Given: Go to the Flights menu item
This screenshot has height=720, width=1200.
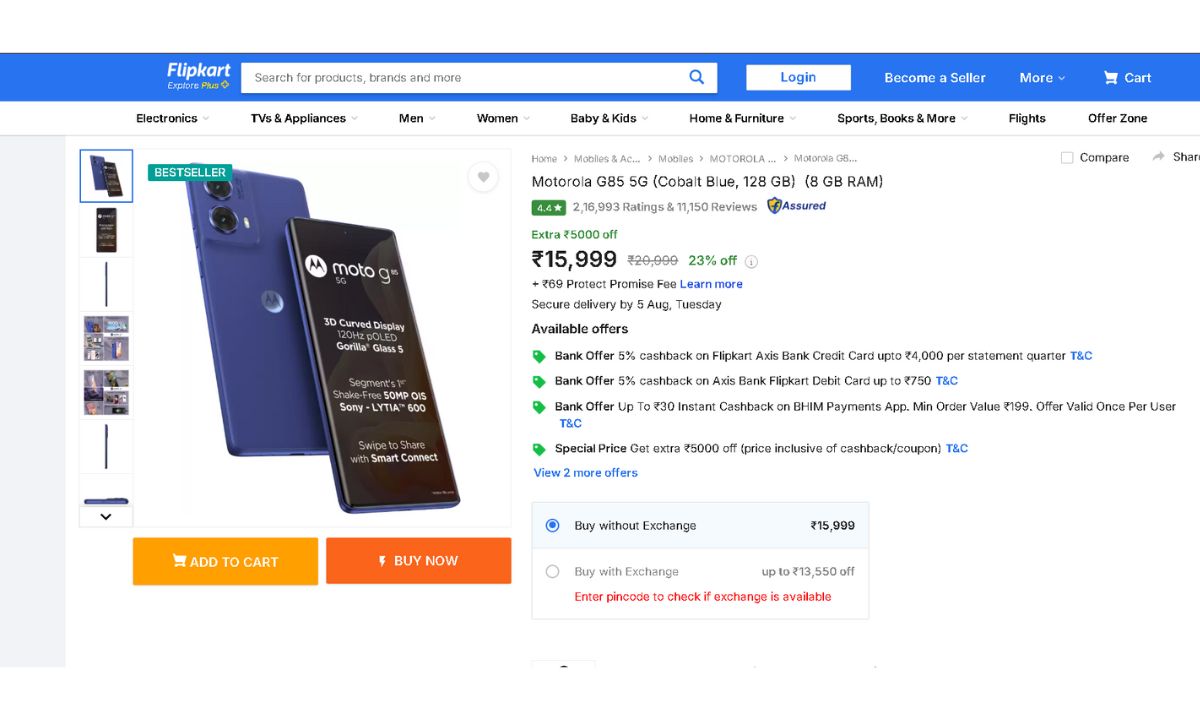Looking at the screenshot, I should click(1026, 118).
